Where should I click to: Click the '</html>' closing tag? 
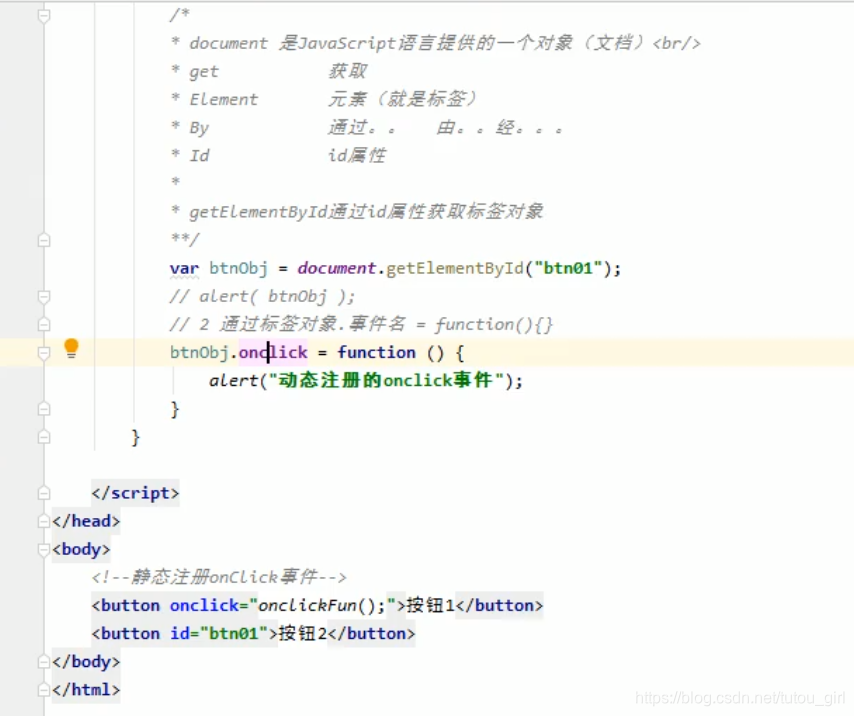[x=86, y=690]
